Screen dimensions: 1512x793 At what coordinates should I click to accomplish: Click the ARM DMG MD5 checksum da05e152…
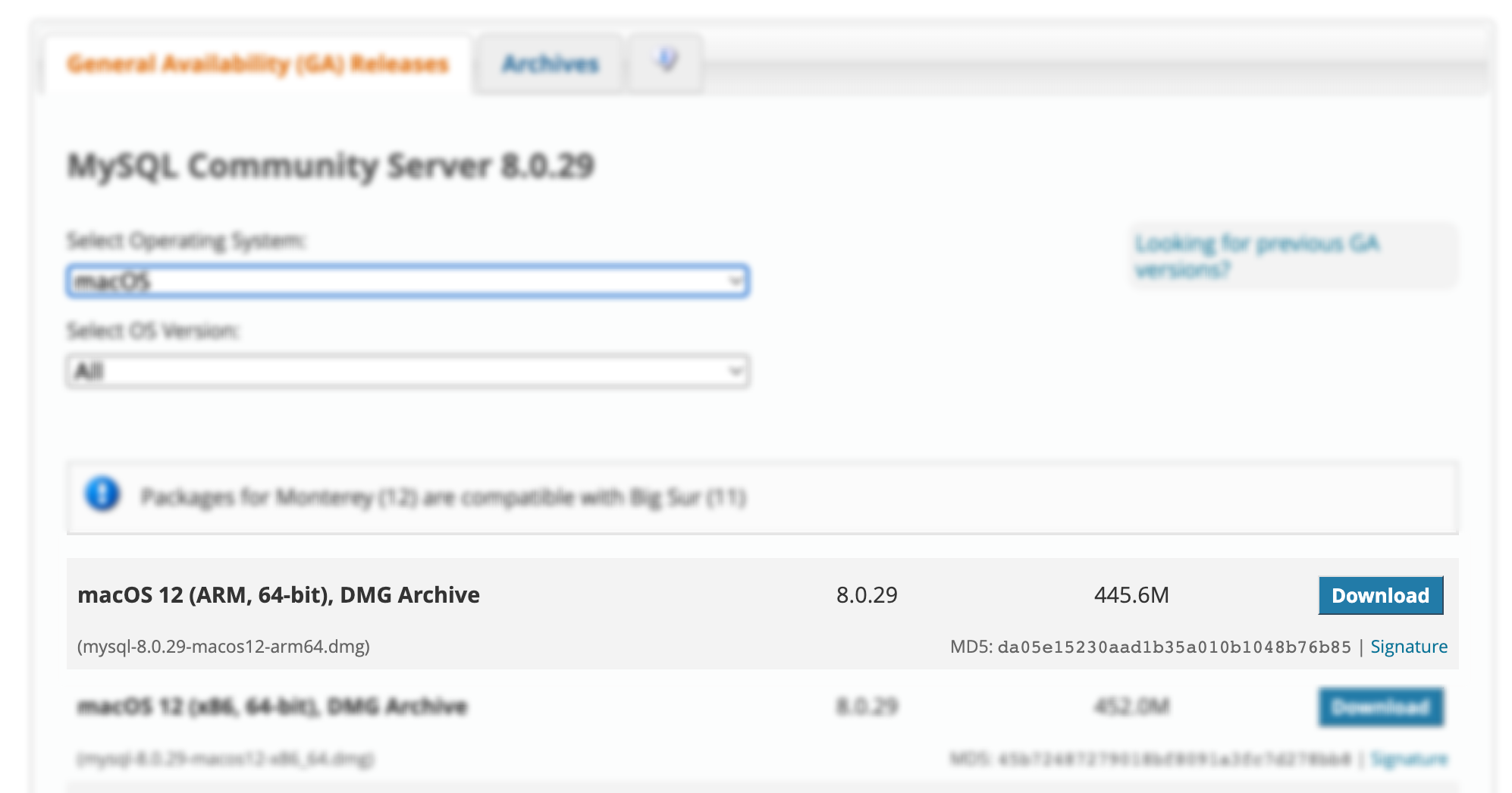tap(1174, 647)
